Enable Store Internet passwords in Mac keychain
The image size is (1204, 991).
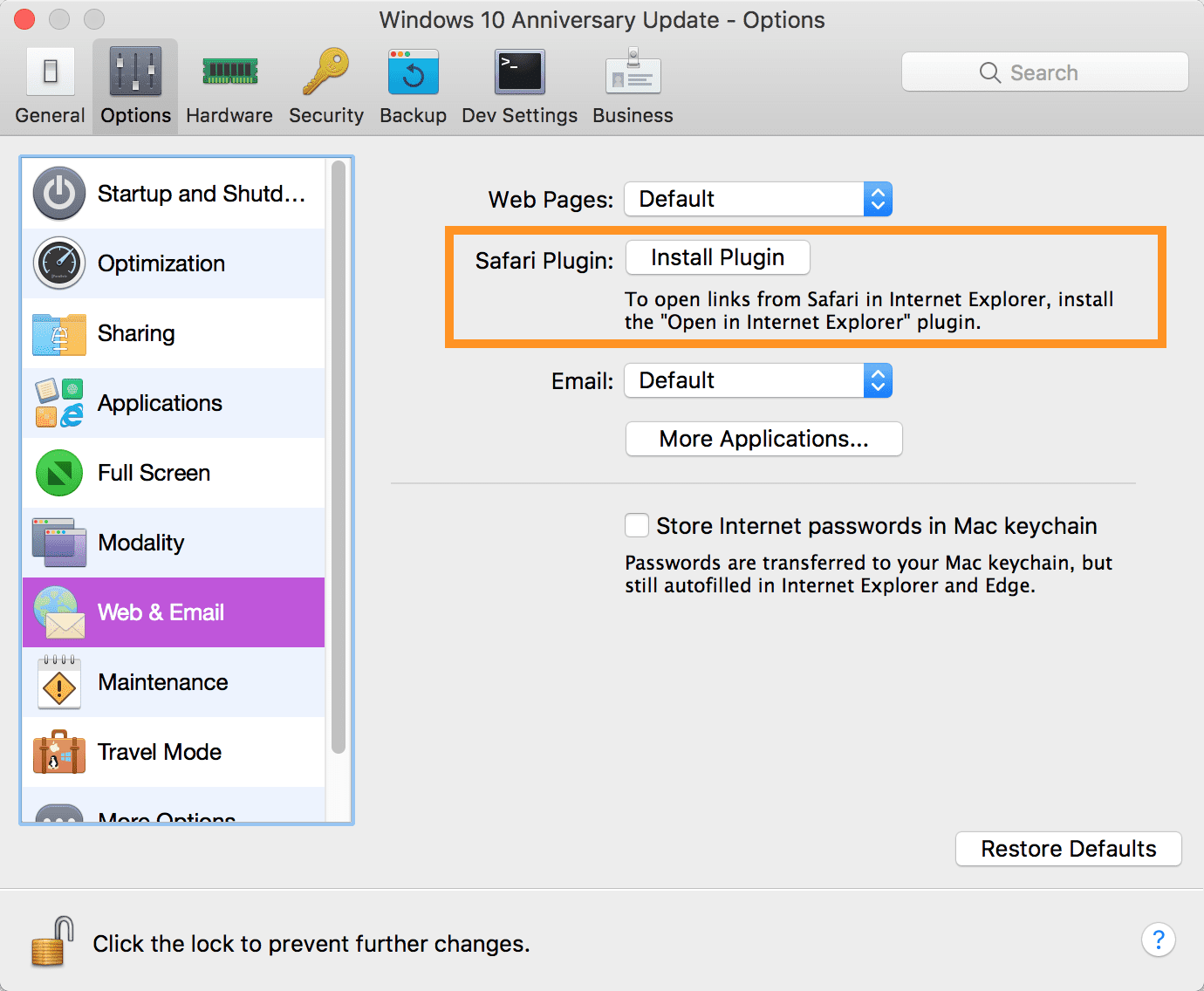(637, 525)
